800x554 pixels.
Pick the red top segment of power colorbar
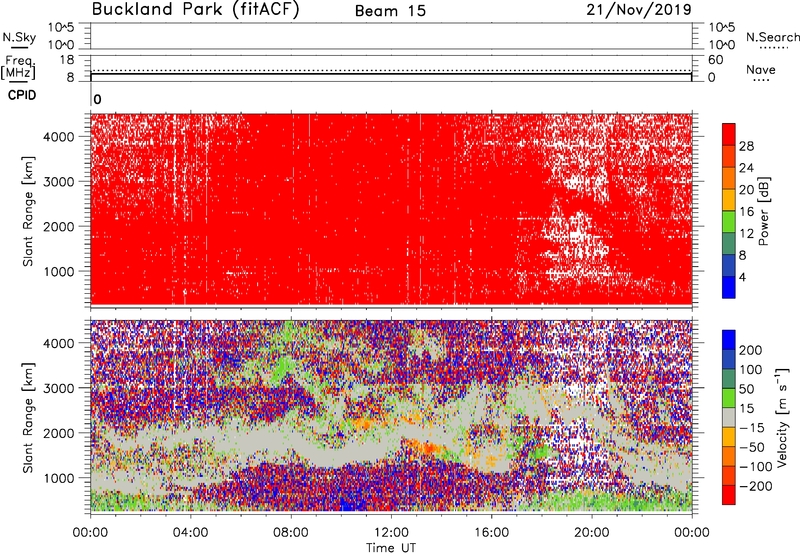coord(729,135)
